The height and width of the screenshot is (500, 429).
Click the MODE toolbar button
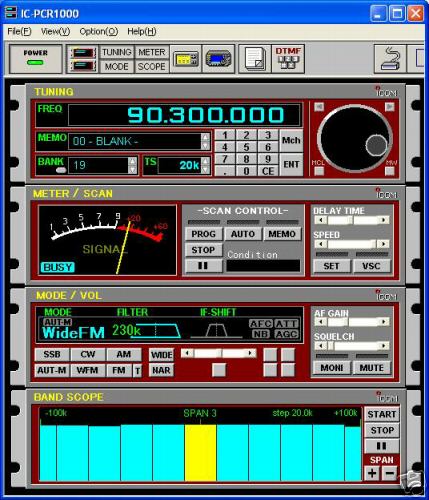[x=117, y=66]
